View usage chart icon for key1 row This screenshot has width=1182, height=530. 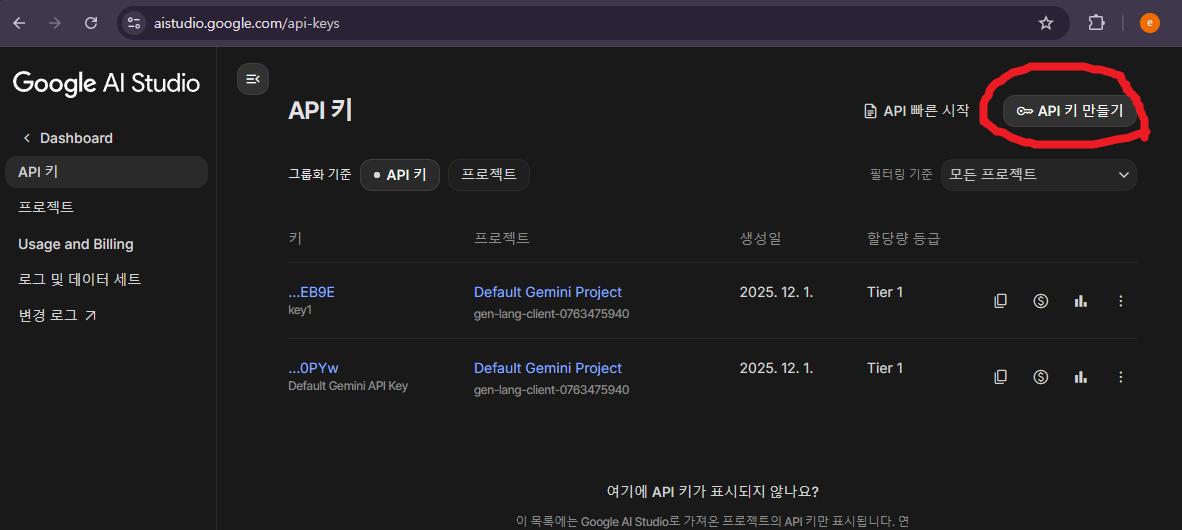[1080, 301]
